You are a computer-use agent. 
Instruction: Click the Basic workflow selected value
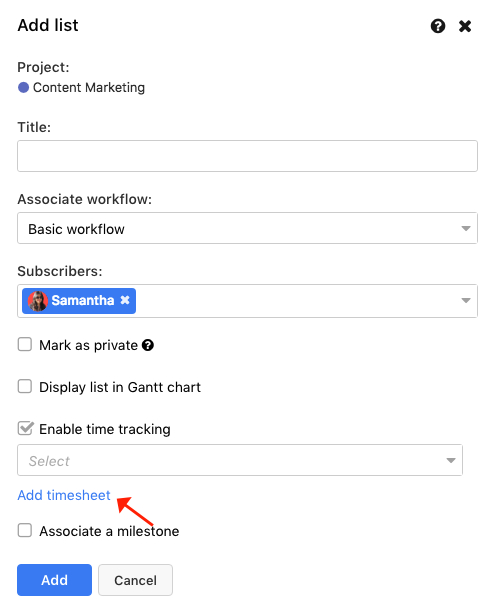pyautogui.click(x=76, y=229)
